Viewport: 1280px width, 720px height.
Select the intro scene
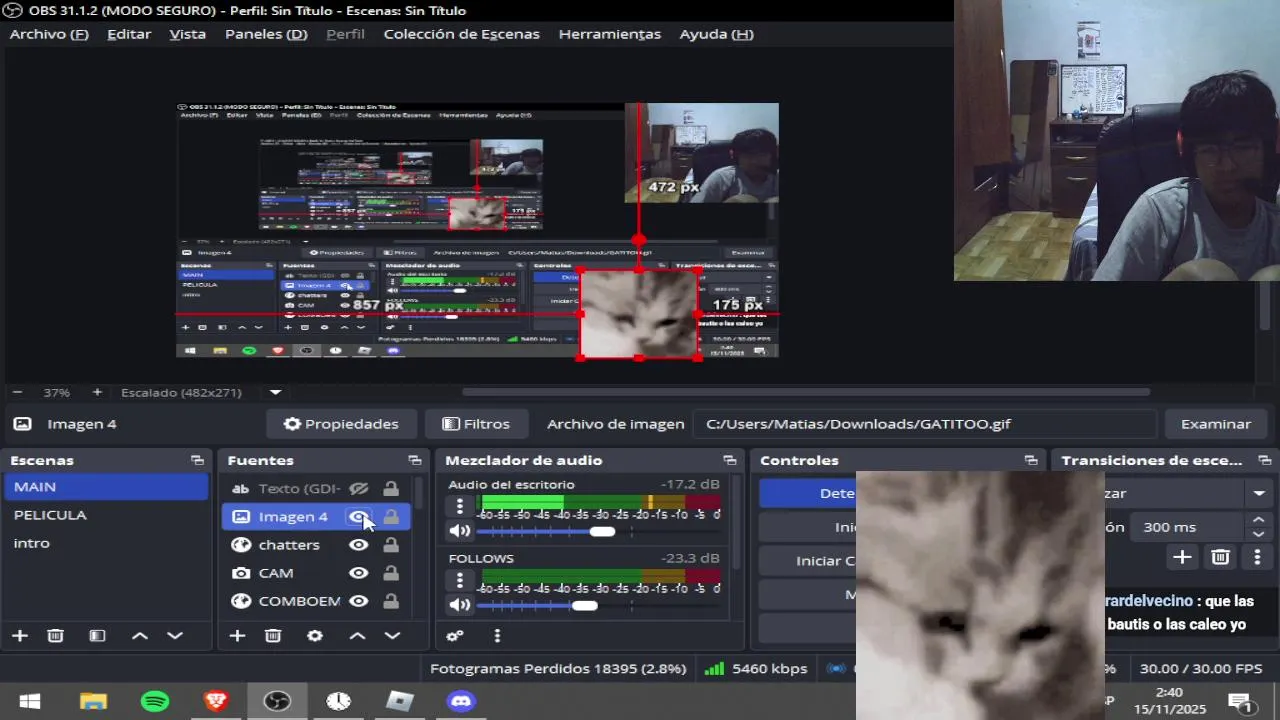(106, 543)
